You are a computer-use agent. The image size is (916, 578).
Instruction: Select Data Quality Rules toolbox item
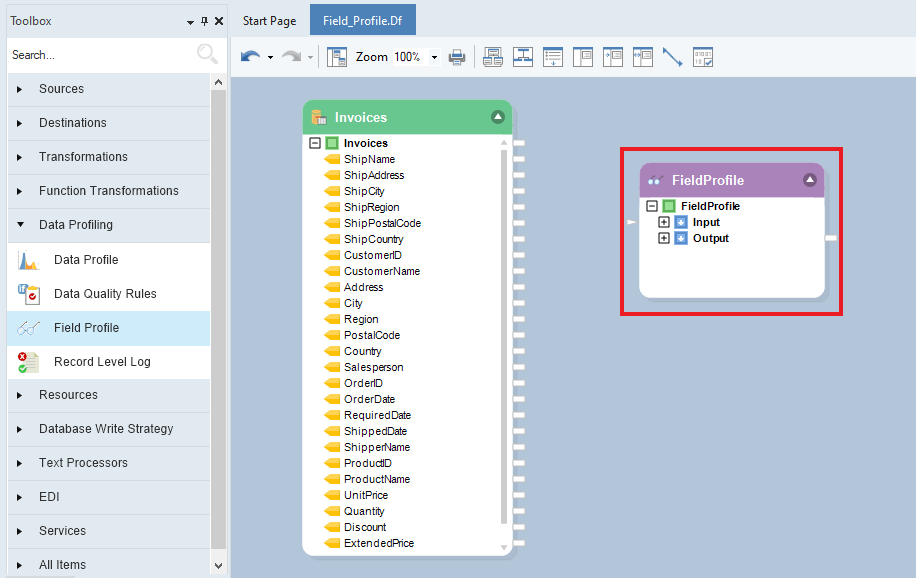point(105,294)
